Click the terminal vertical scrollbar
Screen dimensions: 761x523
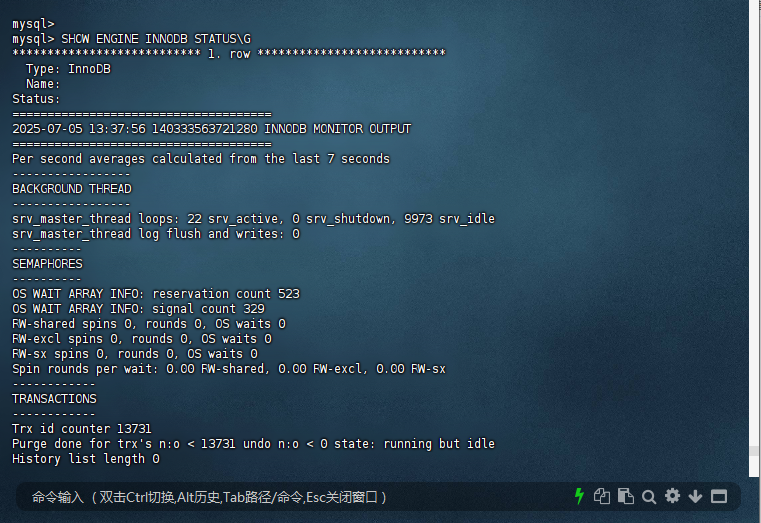[x=754, y=238]
